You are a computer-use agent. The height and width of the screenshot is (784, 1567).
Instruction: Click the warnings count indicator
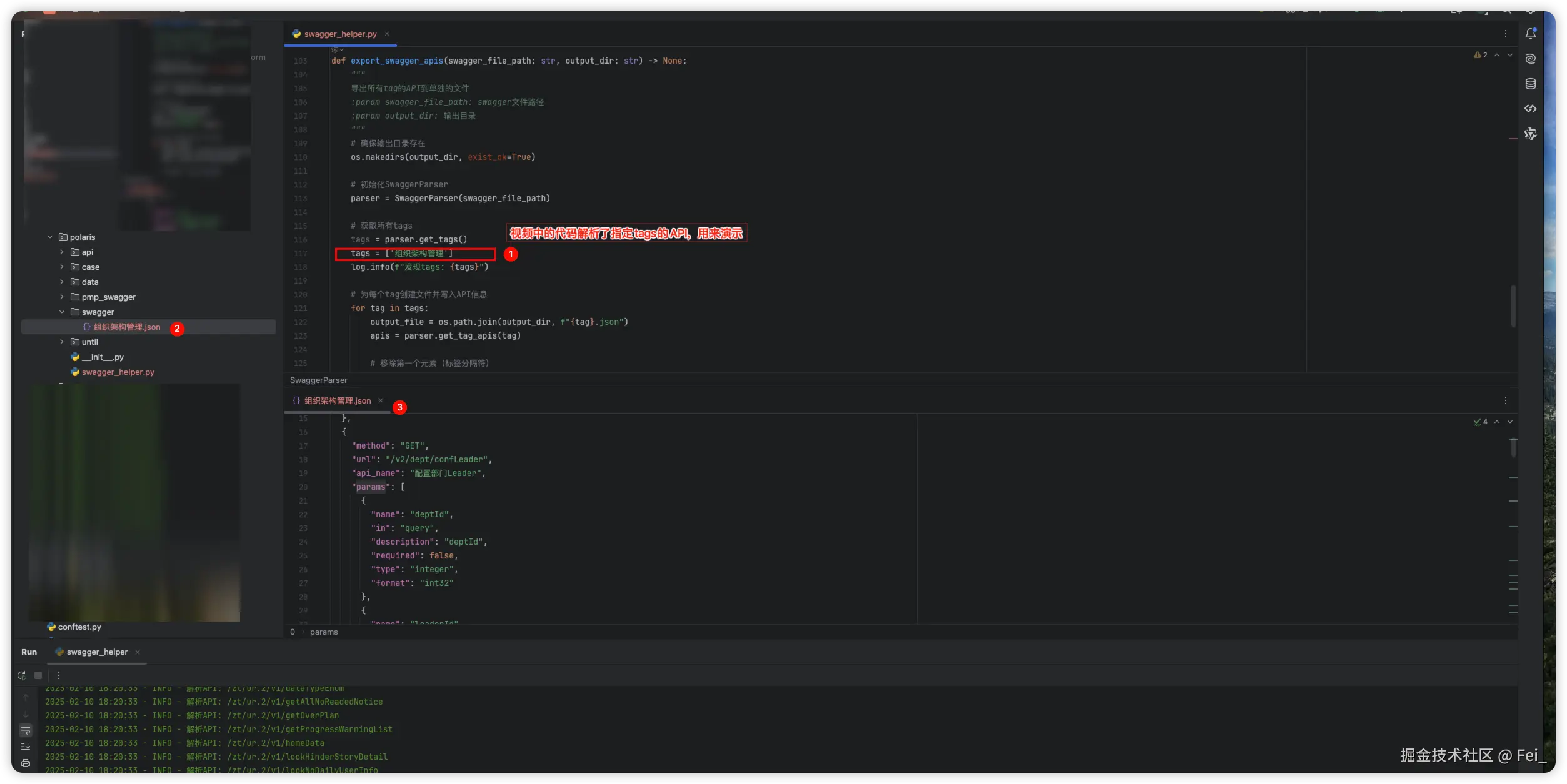coord(1481,55)
